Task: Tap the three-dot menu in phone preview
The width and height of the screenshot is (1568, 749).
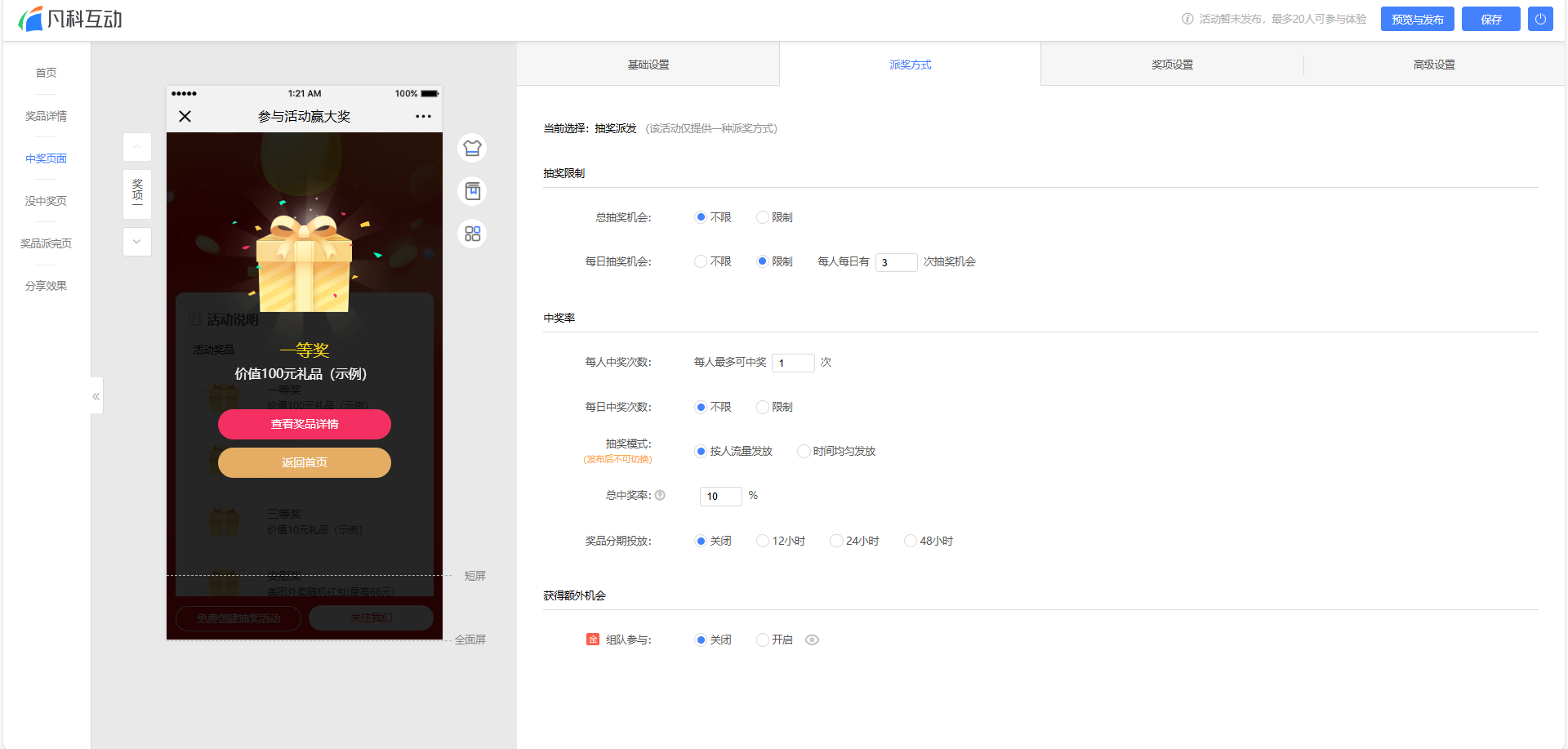Action: tap(423, 117)
